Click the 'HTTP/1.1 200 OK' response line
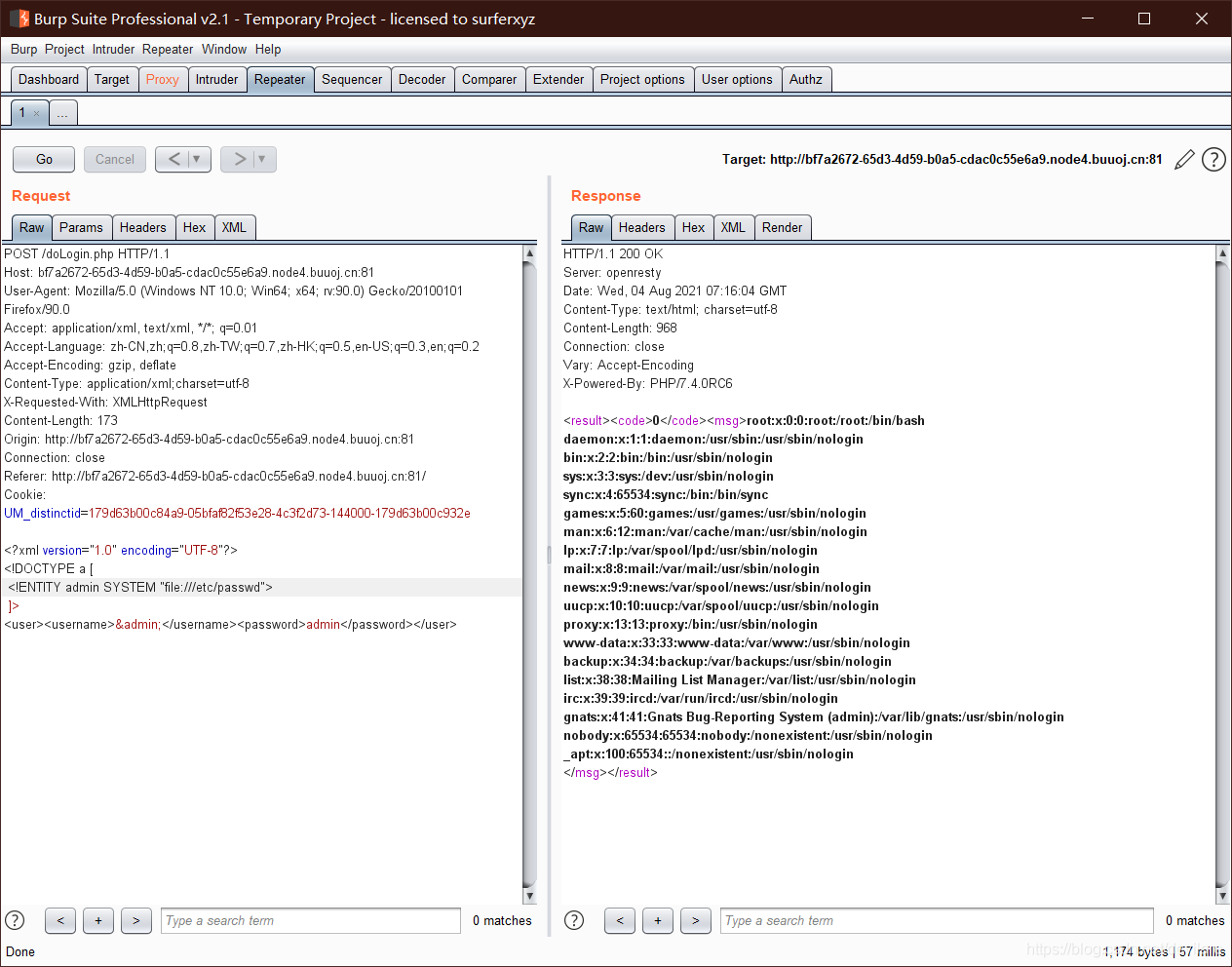The image size is (1232, 967). tap(613, 254)
